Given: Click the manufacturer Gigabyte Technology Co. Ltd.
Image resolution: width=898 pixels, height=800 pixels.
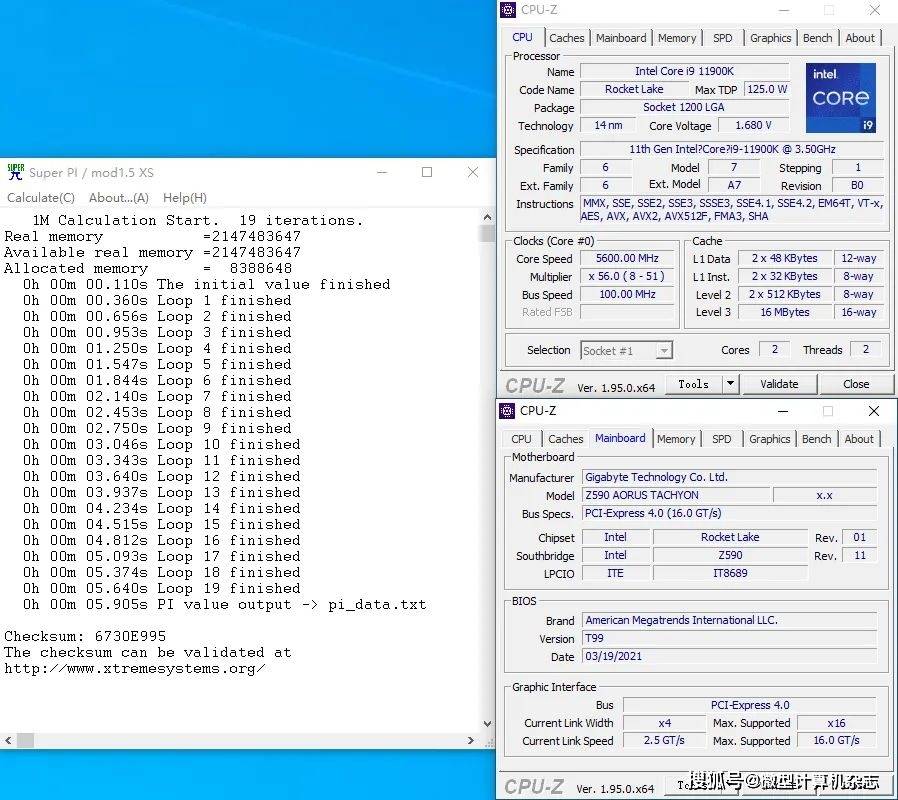Looking at the screenshot, I should [x=729, y=477].
